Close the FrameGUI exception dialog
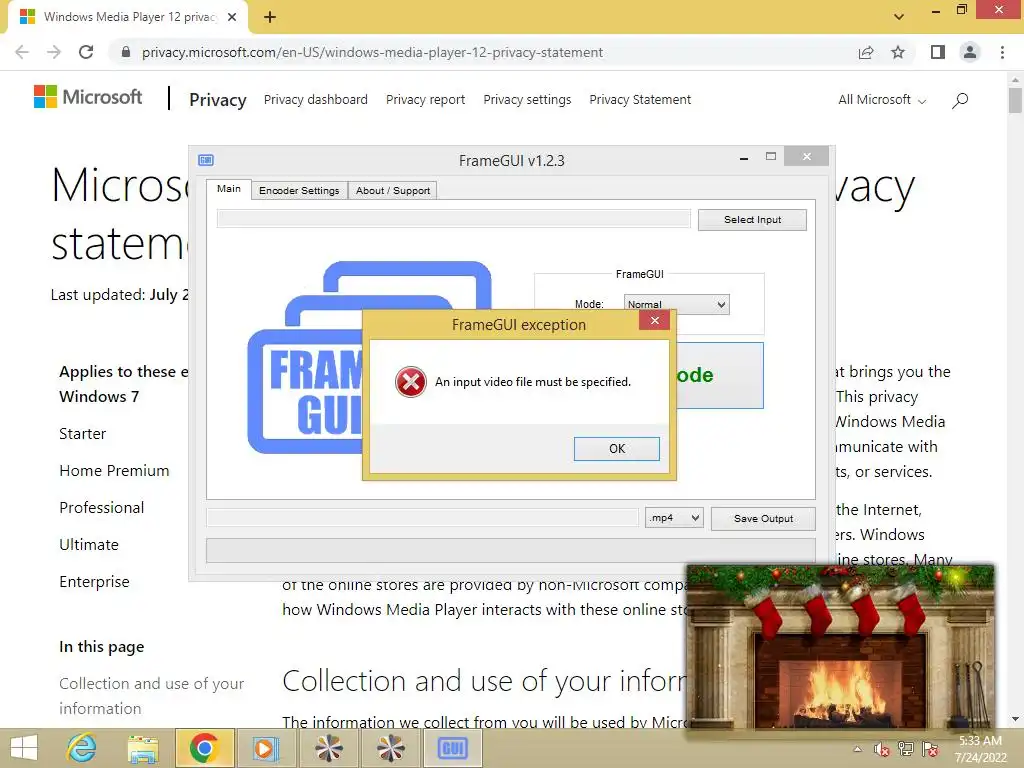 click(654, 320)
